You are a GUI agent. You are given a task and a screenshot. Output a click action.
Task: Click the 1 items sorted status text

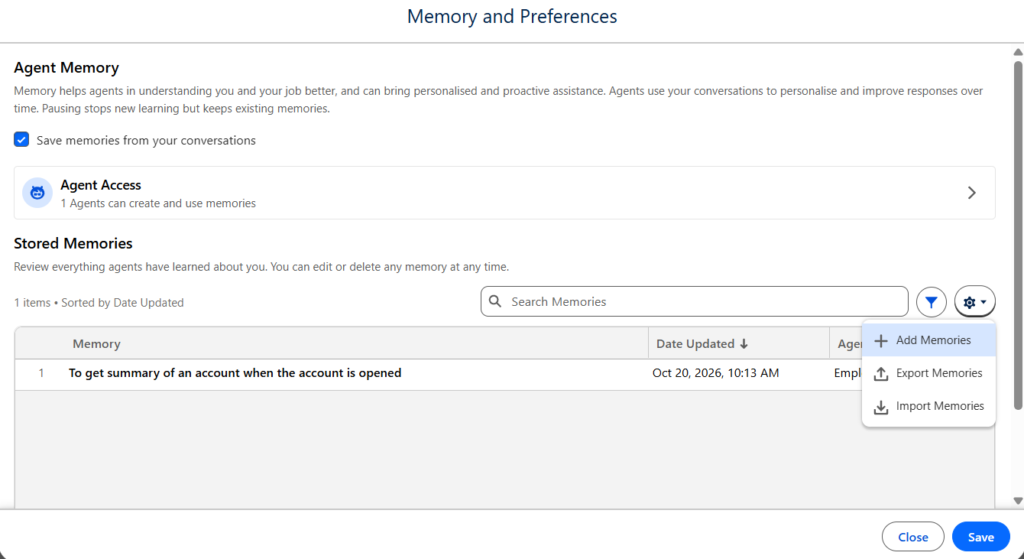99,302
